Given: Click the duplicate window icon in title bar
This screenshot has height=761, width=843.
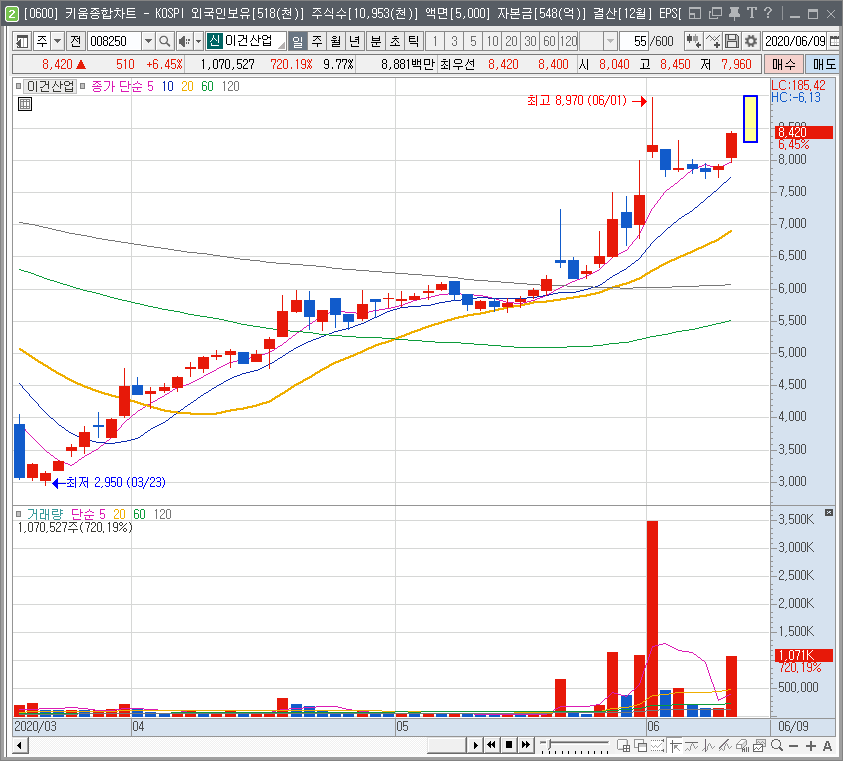Looking at the screenshot, I should coord(715,13).
